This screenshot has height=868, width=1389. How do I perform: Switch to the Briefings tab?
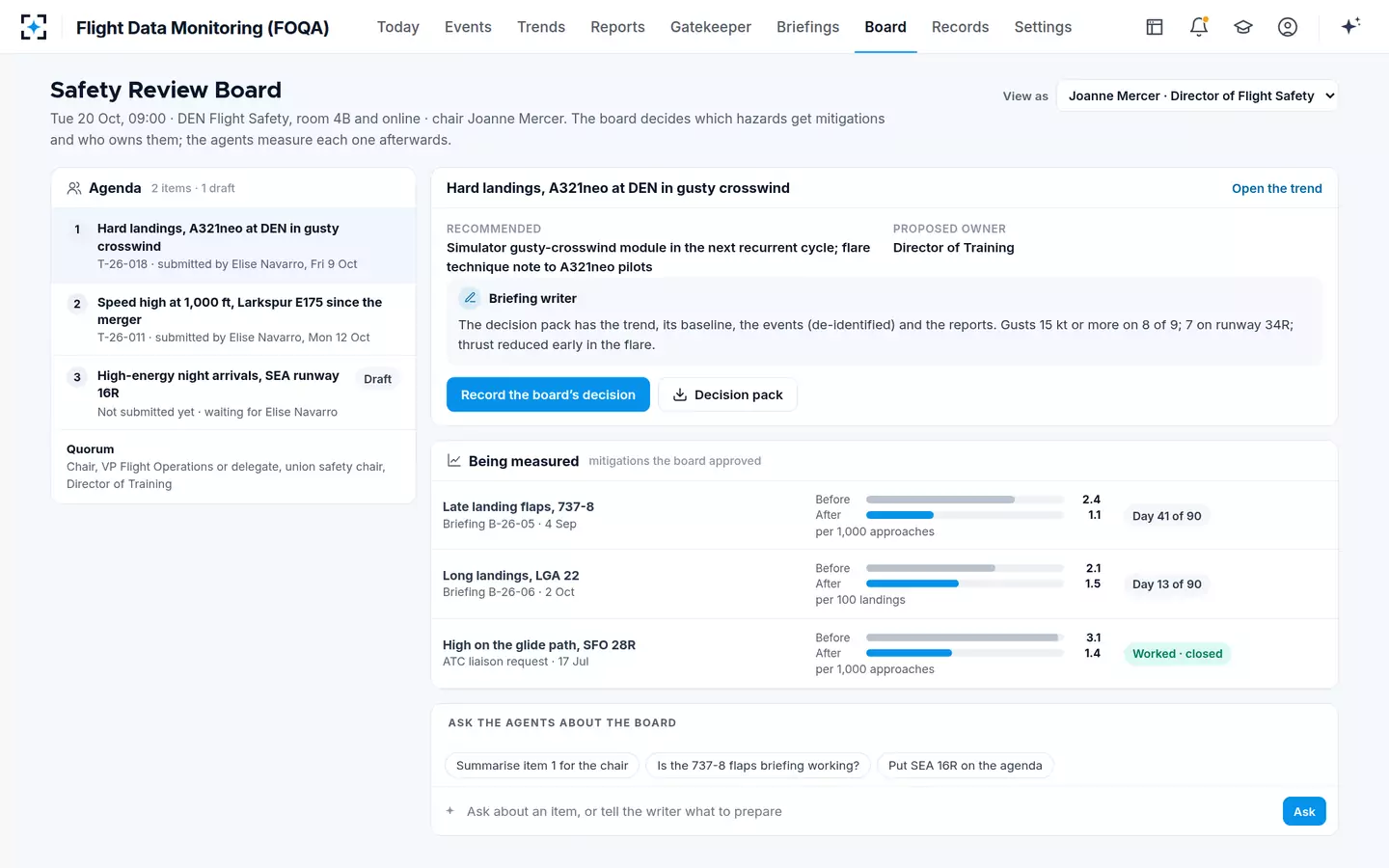(x=808, y=27)
